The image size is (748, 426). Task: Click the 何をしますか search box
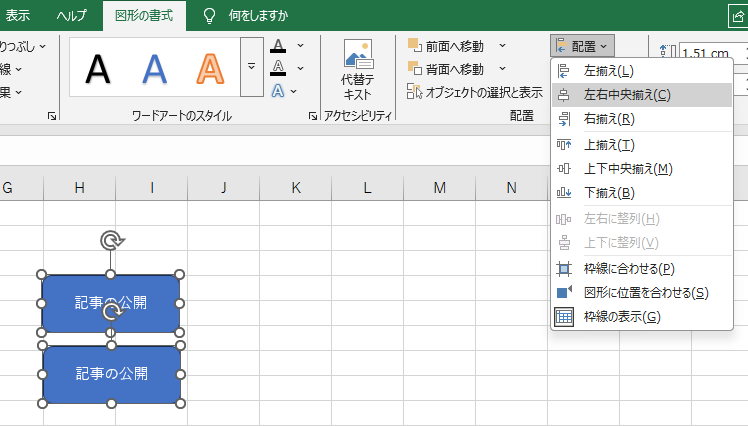click(258, 15)
